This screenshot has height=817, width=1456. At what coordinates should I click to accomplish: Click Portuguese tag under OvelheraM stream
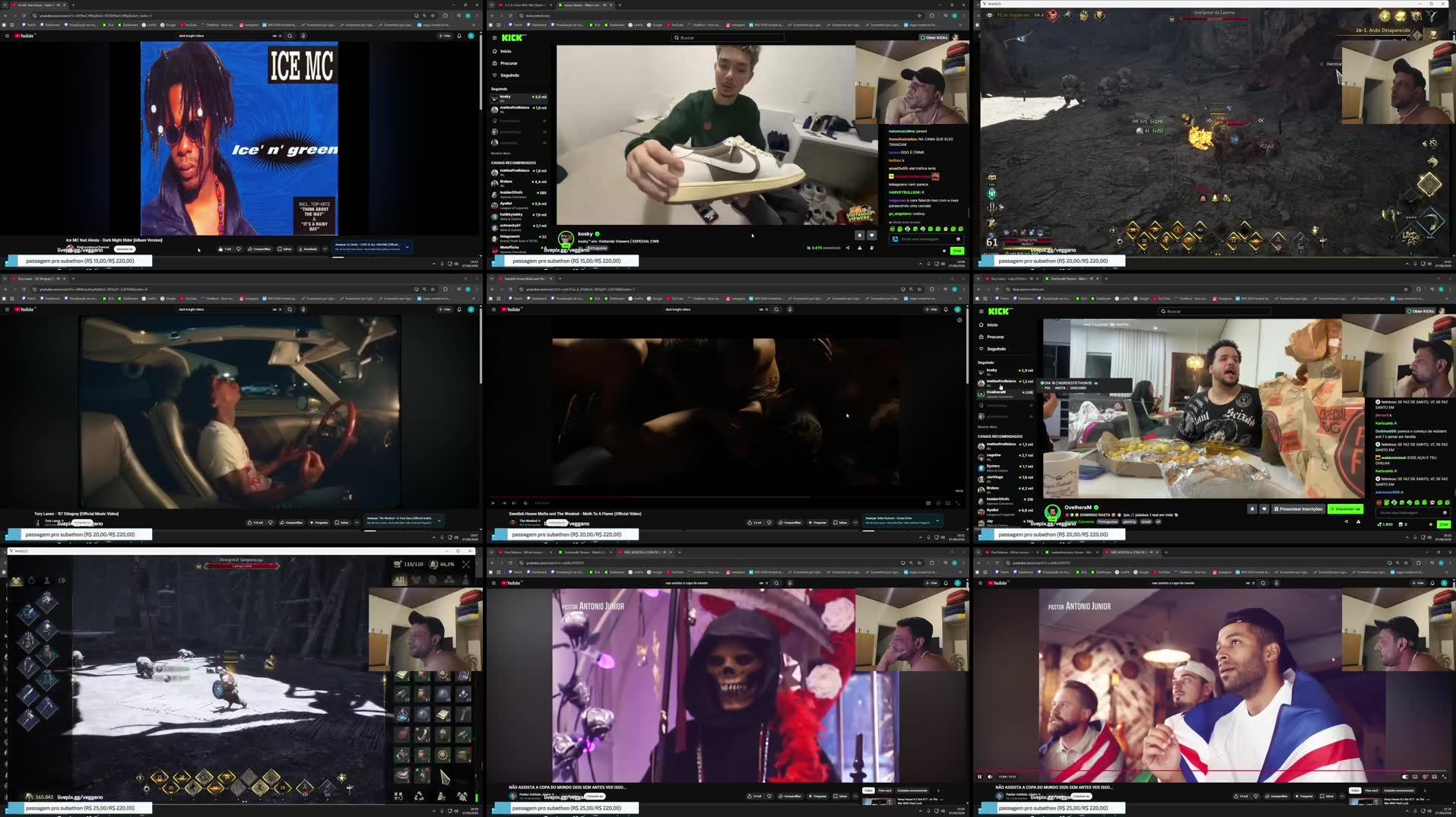coord(1108,521)
